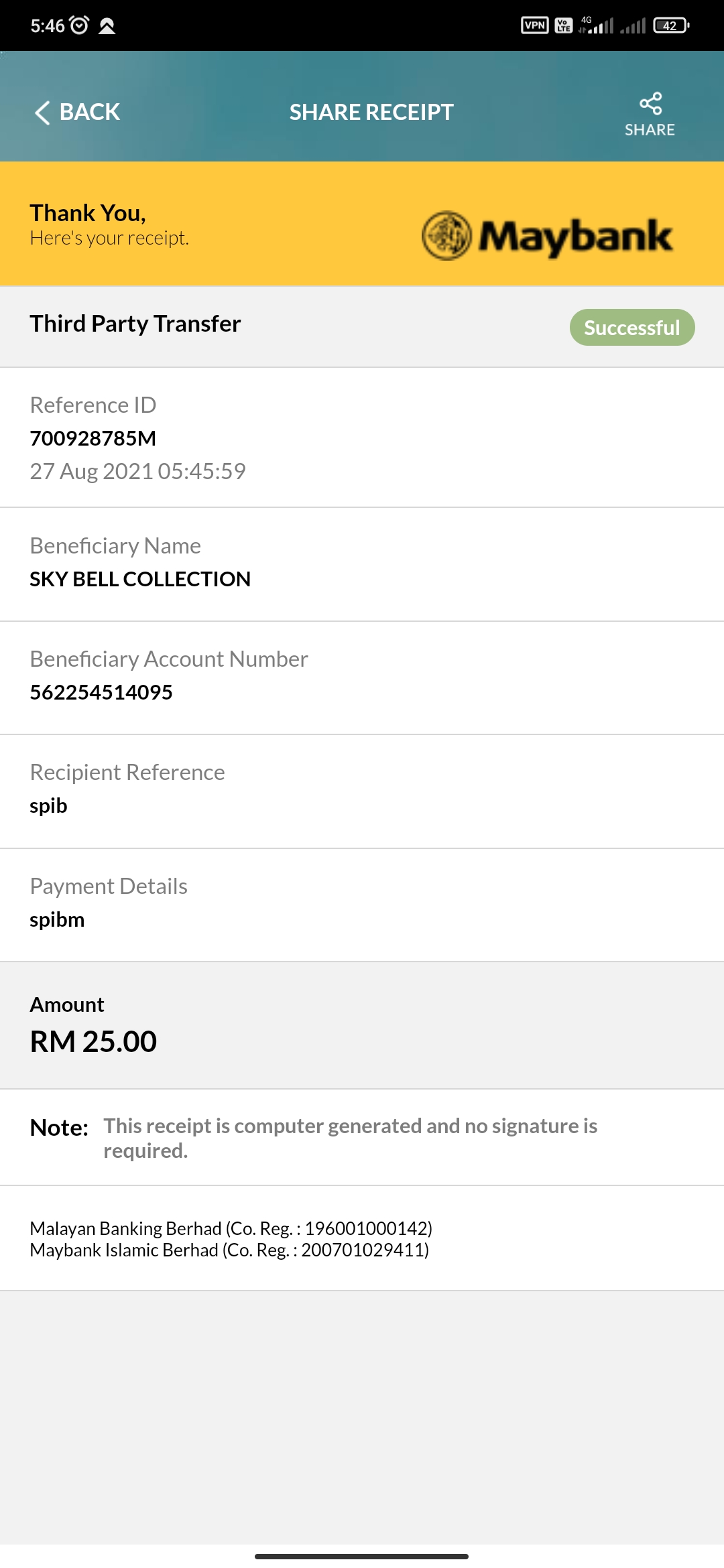
Task: Tap the Third Party Transfer heading
Action: pyautogui.click(x=135, y=324)
